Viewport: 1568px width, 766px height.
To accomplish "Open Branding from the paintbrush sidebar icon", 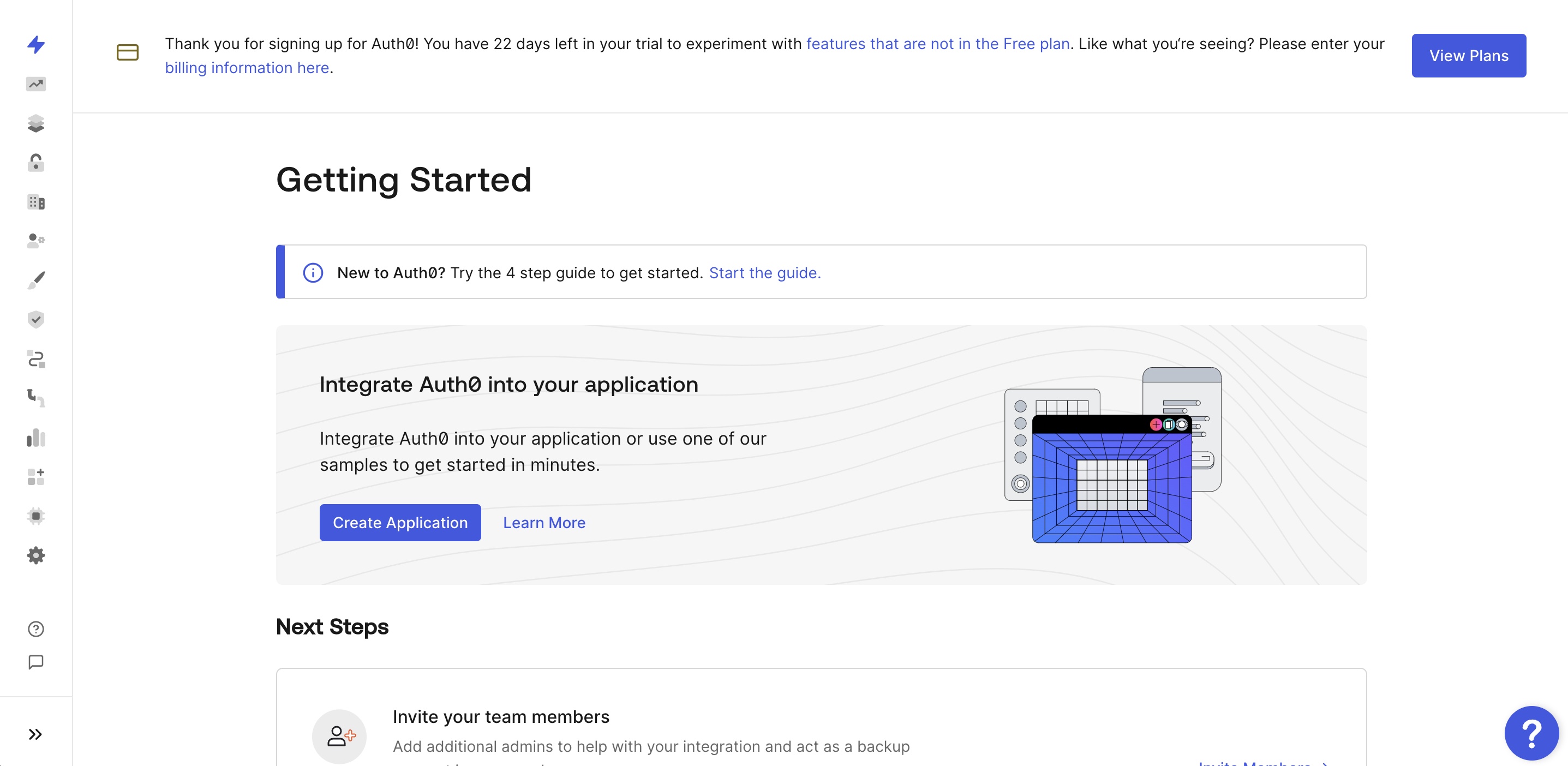I will pyautogui.click(x=36, y=280).
